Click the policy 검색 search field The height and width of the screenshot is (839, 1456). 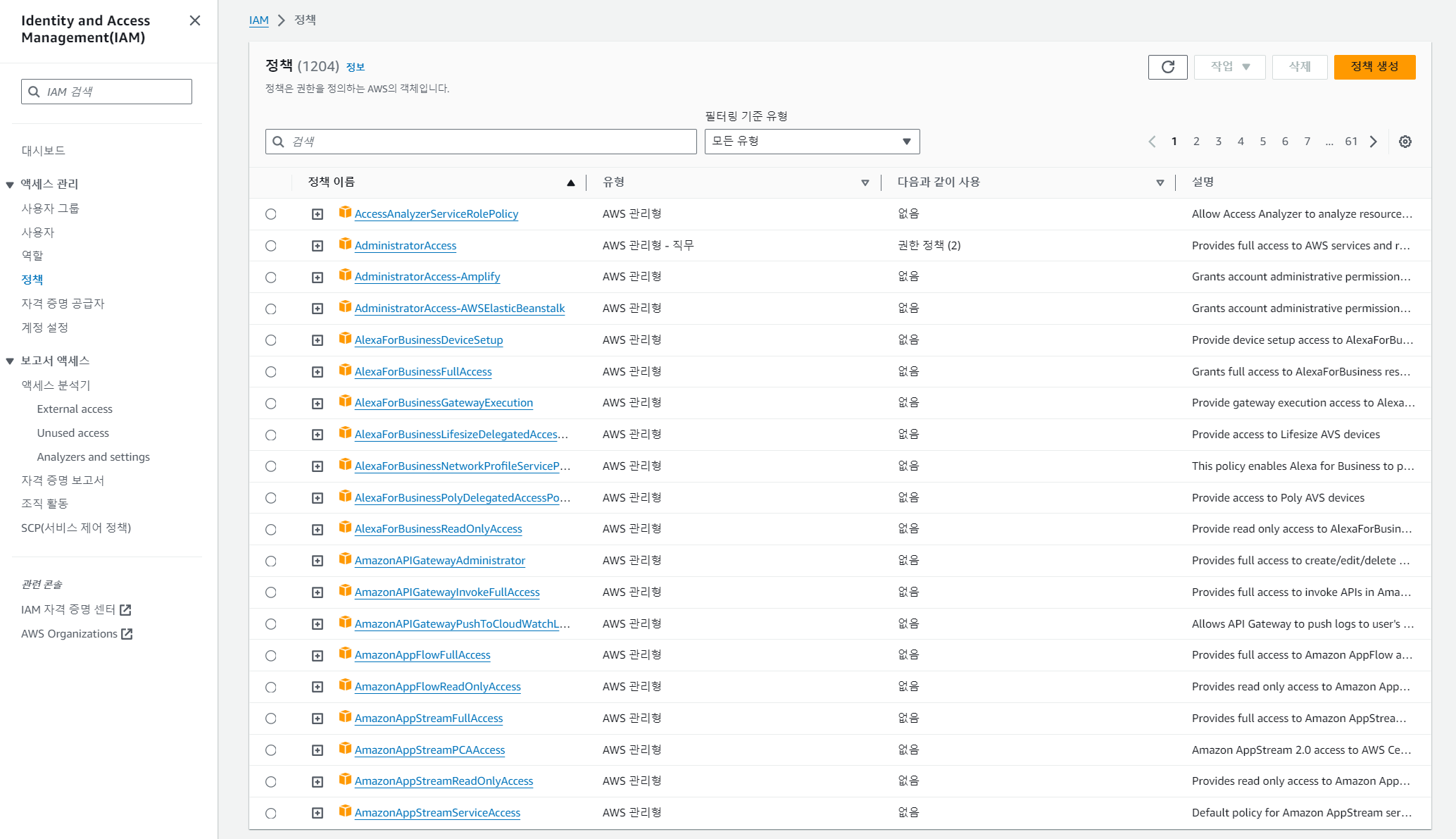481,142
